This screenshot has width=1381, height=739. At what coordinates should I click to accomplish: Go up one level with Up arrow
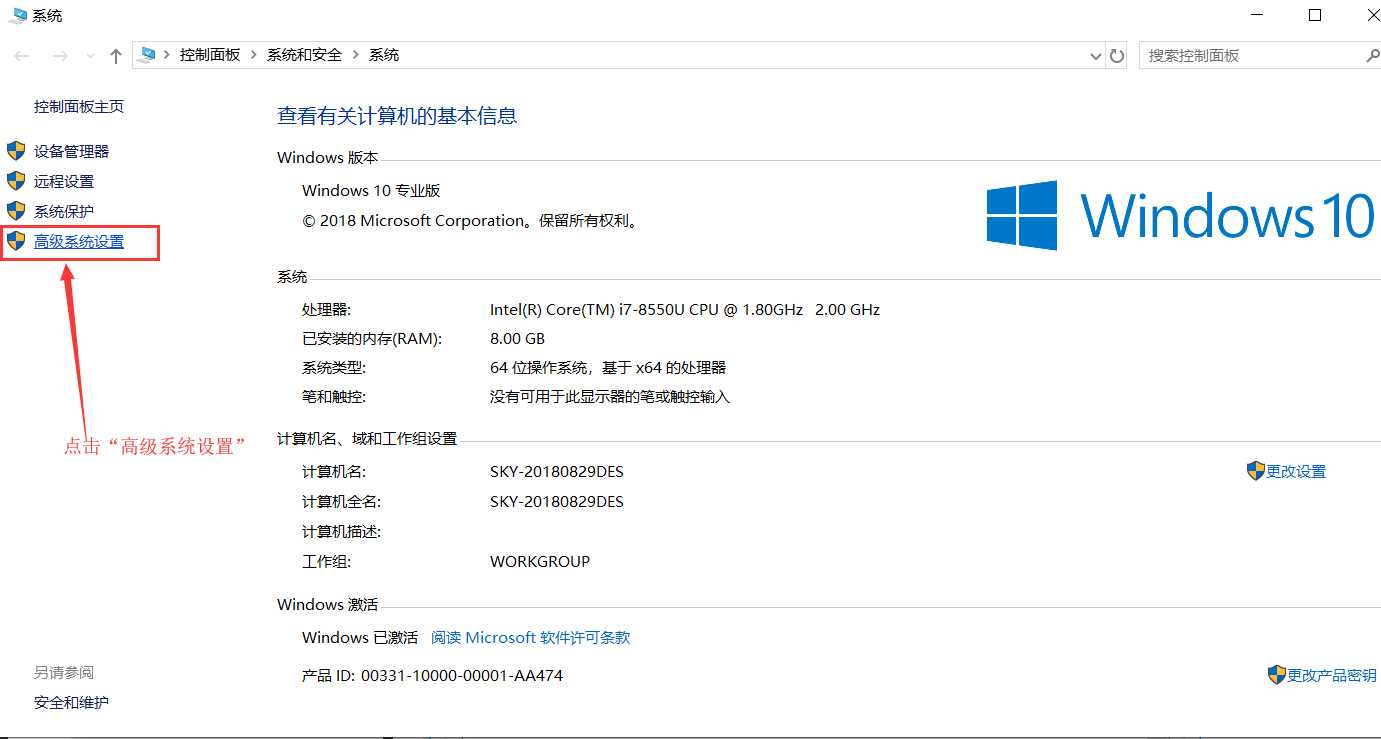[116, 56]
